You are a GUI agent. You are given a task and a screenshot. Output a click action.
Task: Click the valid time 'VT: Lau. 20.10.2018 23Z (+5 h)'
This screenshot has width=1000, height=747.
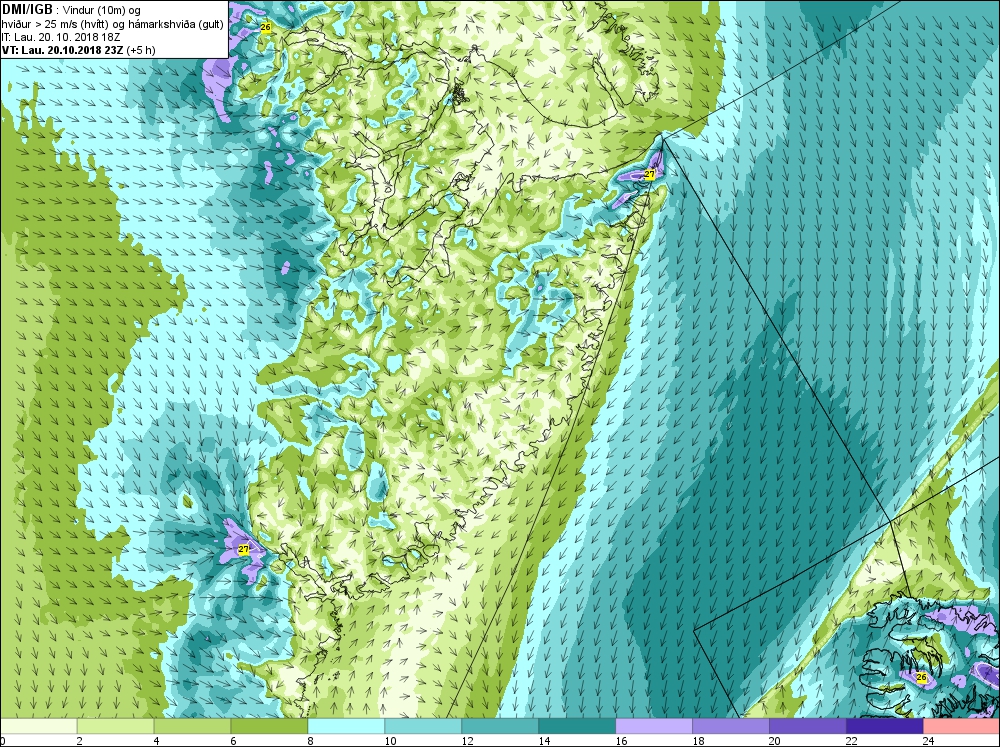pos(78,50)
